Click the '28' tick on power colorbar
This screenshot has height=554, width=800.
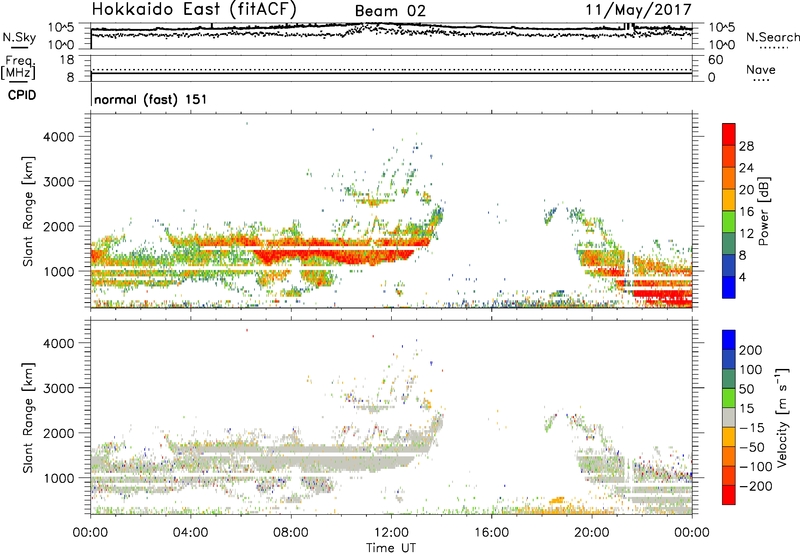pos(746,146)
